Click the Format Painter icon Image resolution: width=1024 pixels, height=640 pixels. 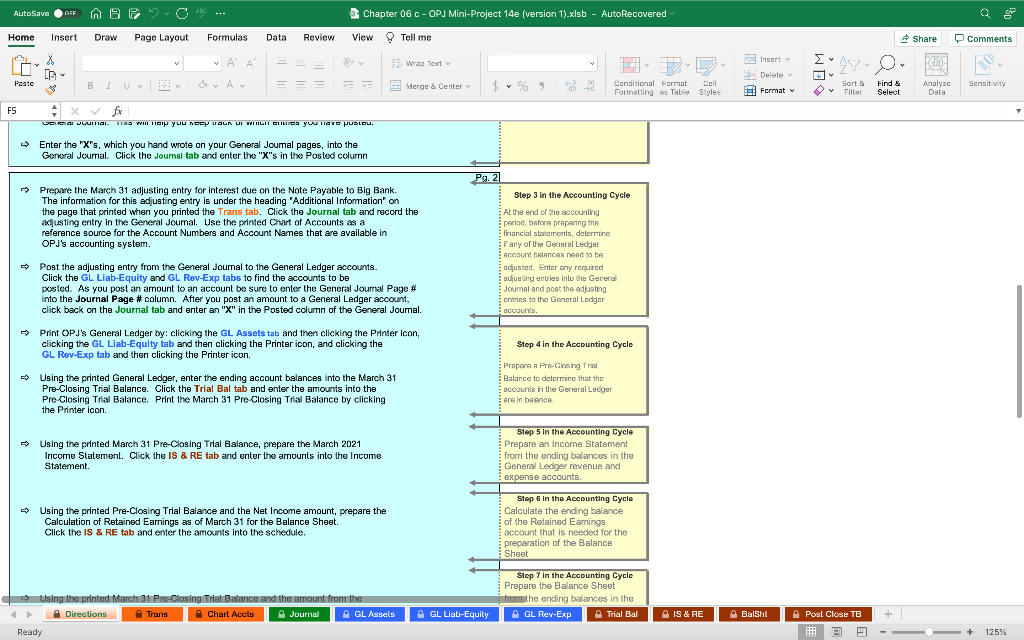tap(50, 89)
